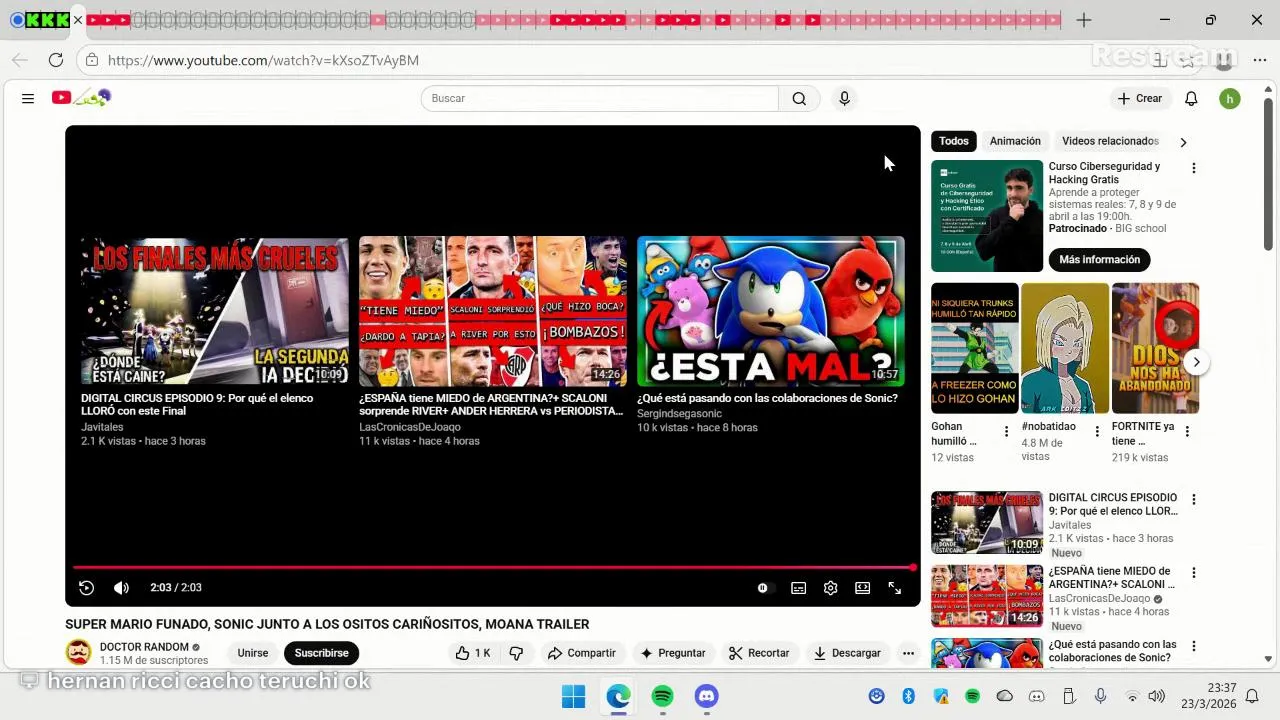
Task: Join the channel with Unirse
Action: 252,653
